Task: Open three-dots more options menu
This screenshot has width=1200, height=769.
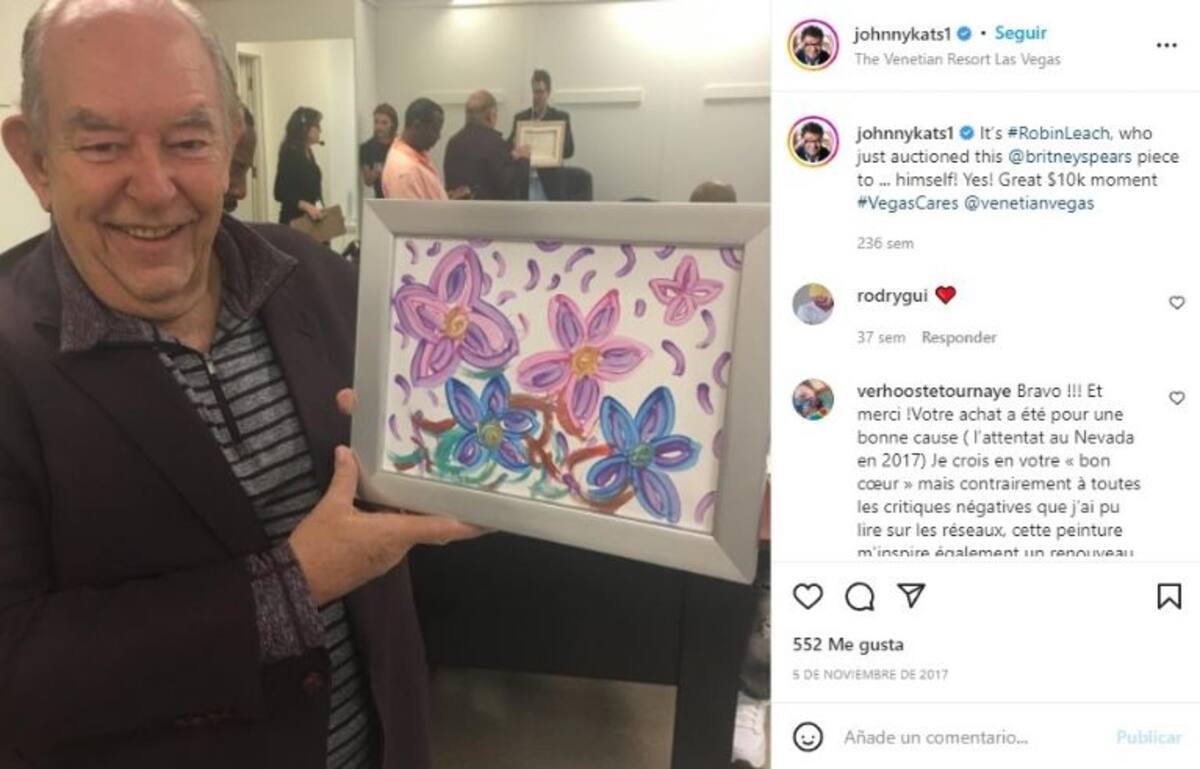Action: (x=1166, y=45)
